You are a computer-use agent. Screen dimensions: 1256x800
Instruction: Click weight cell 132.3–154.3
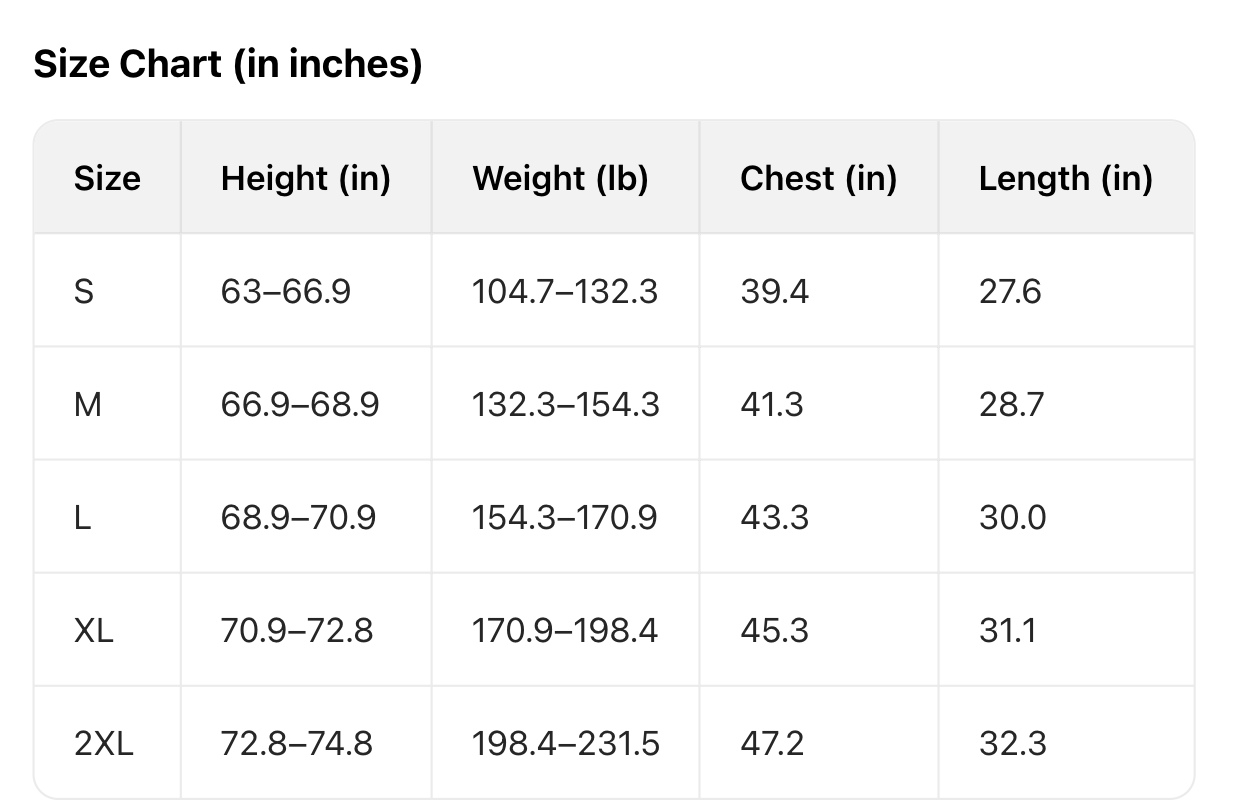coord(565,405)
